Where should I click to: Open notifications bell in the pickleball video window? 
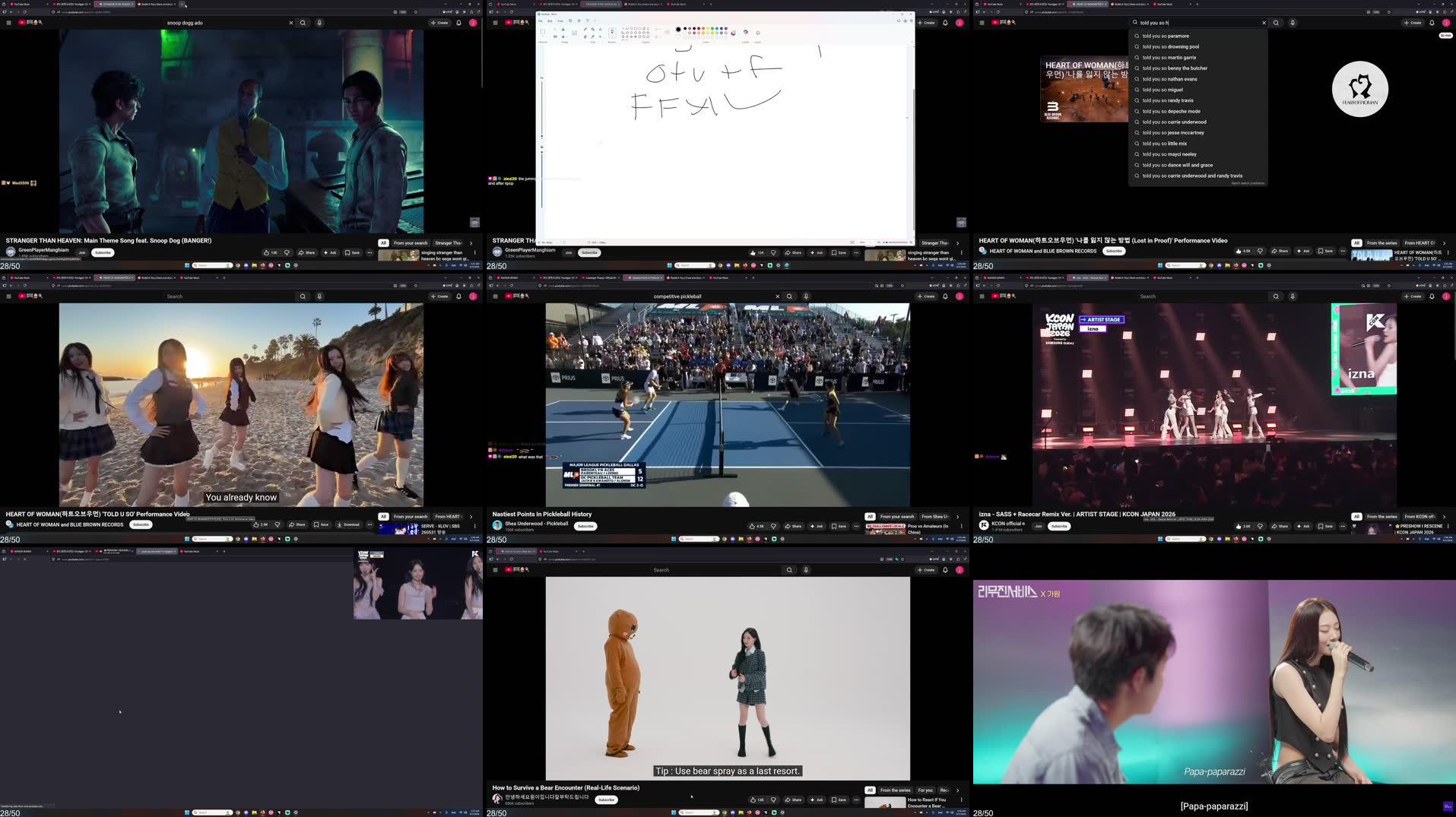pyautogui.click(x=945, y=296)
